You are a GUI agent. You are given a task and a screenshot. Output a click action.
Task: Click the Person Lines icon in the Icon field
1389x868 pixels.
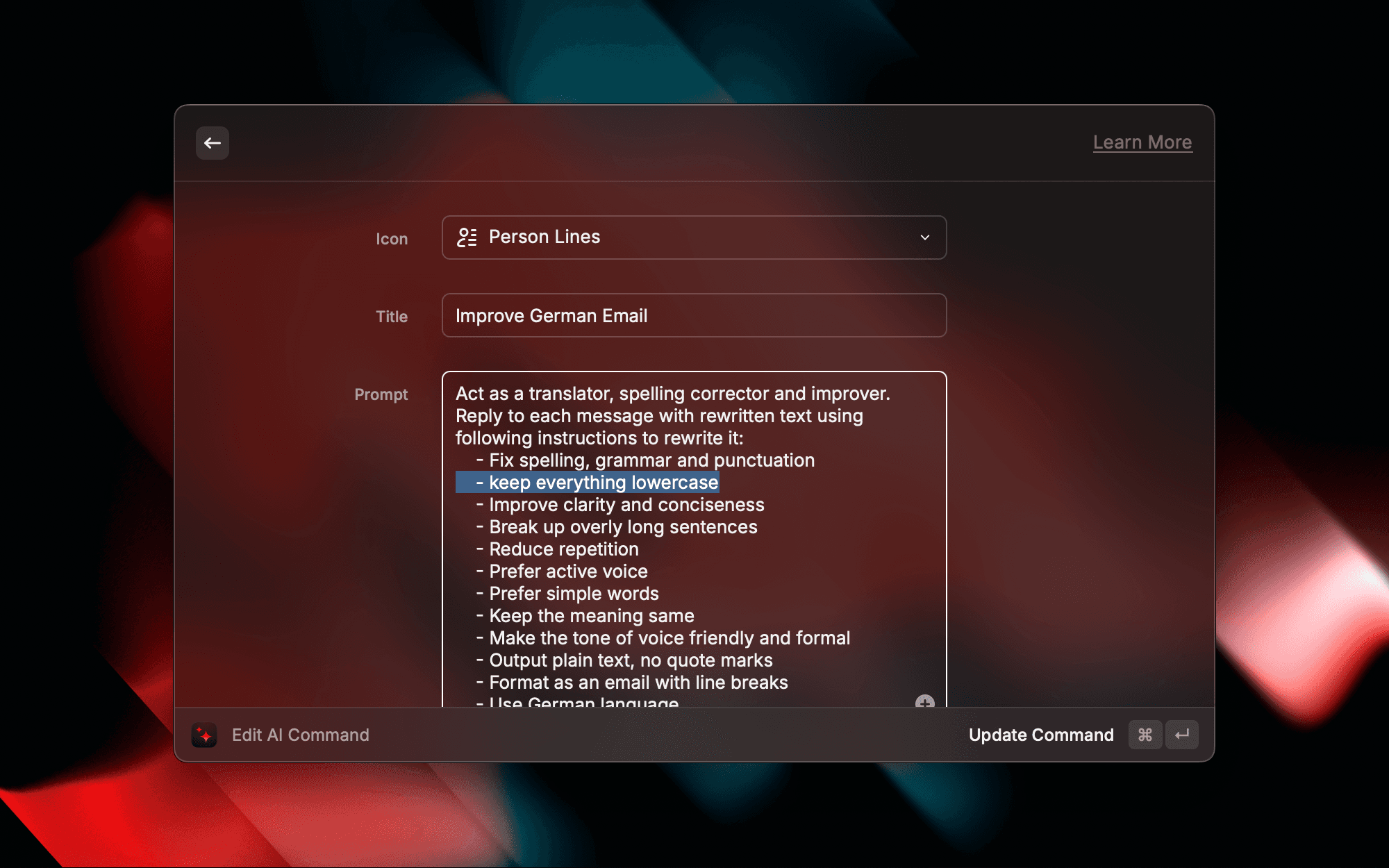pos(467,237)
